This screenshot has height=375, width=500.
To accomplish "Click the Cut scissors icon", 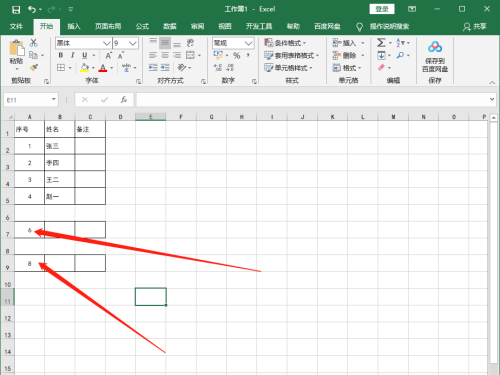I will coord(34,43).
